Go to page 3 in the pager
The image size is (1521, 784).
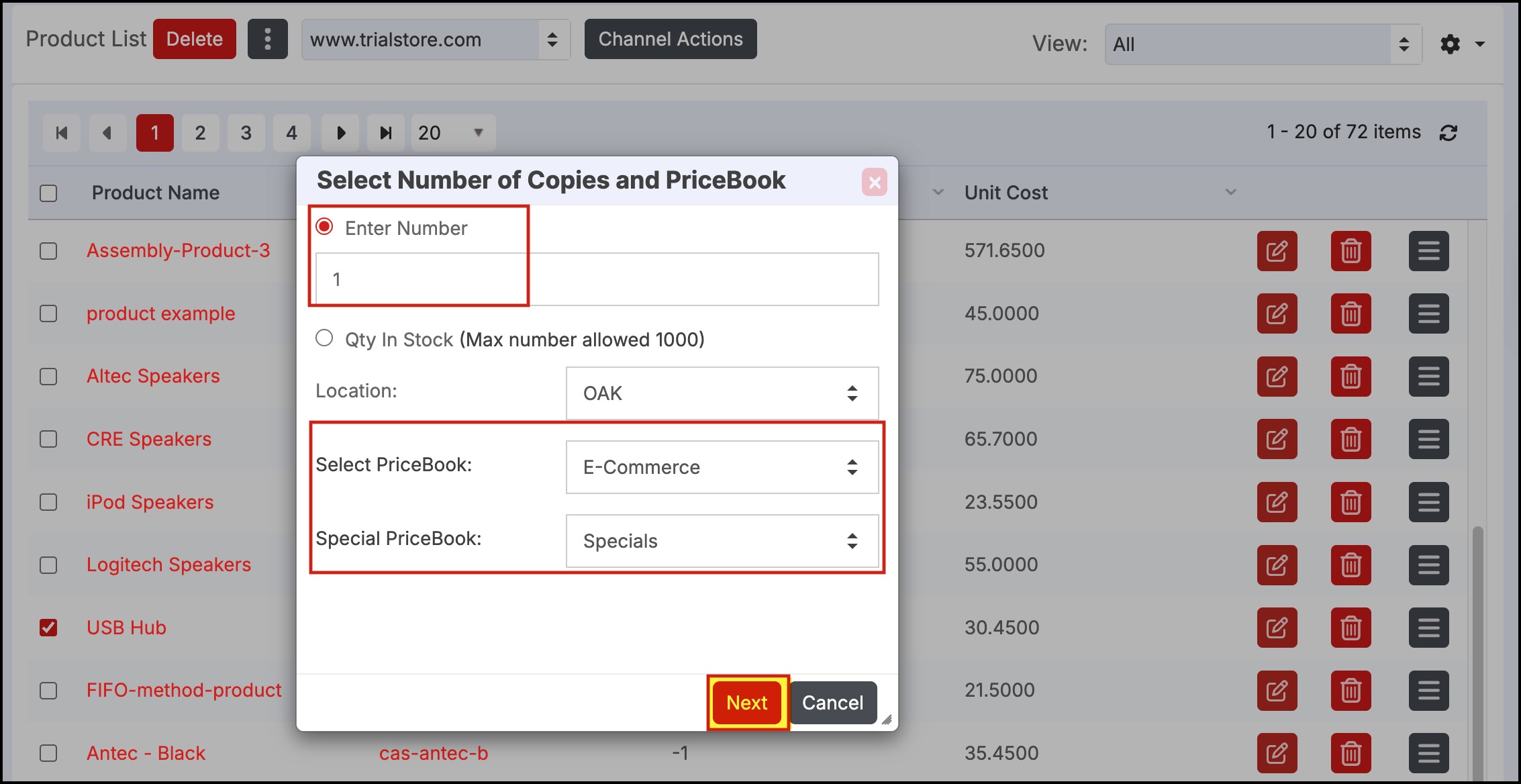pos(246,133)
